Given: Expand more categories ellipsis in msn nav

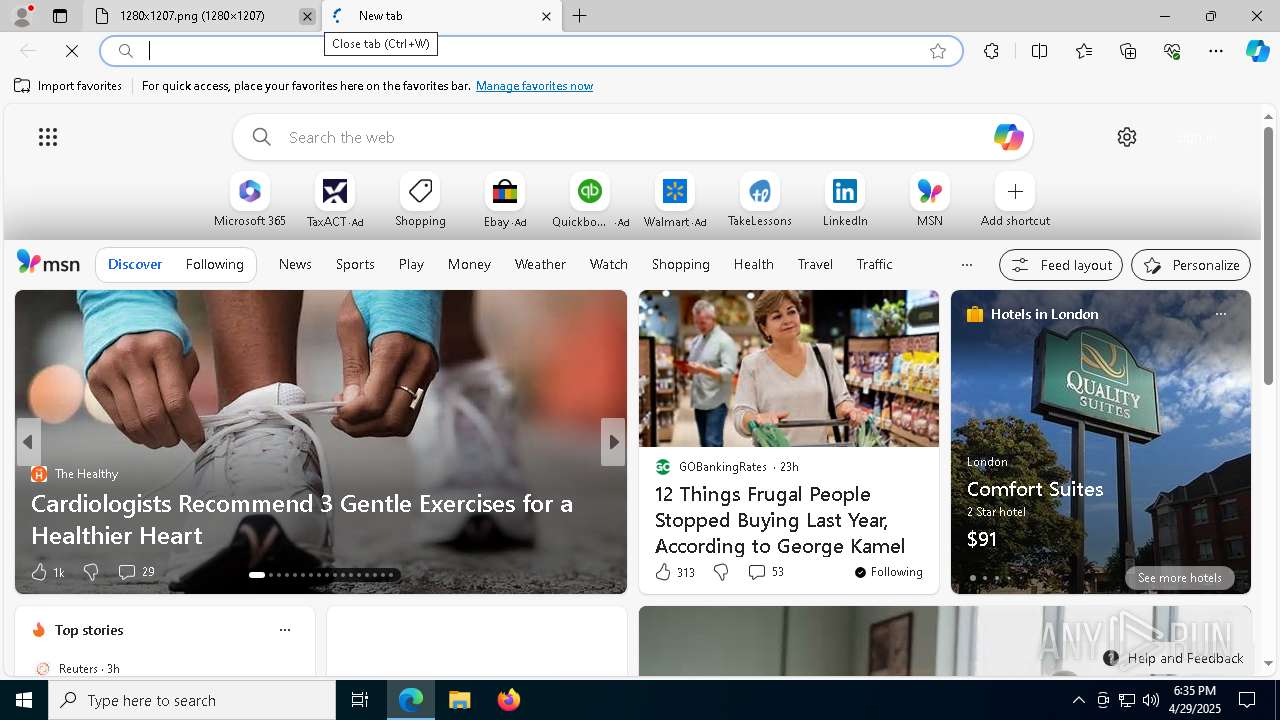Looking at the screenshot, I should [x=966, y=265].
